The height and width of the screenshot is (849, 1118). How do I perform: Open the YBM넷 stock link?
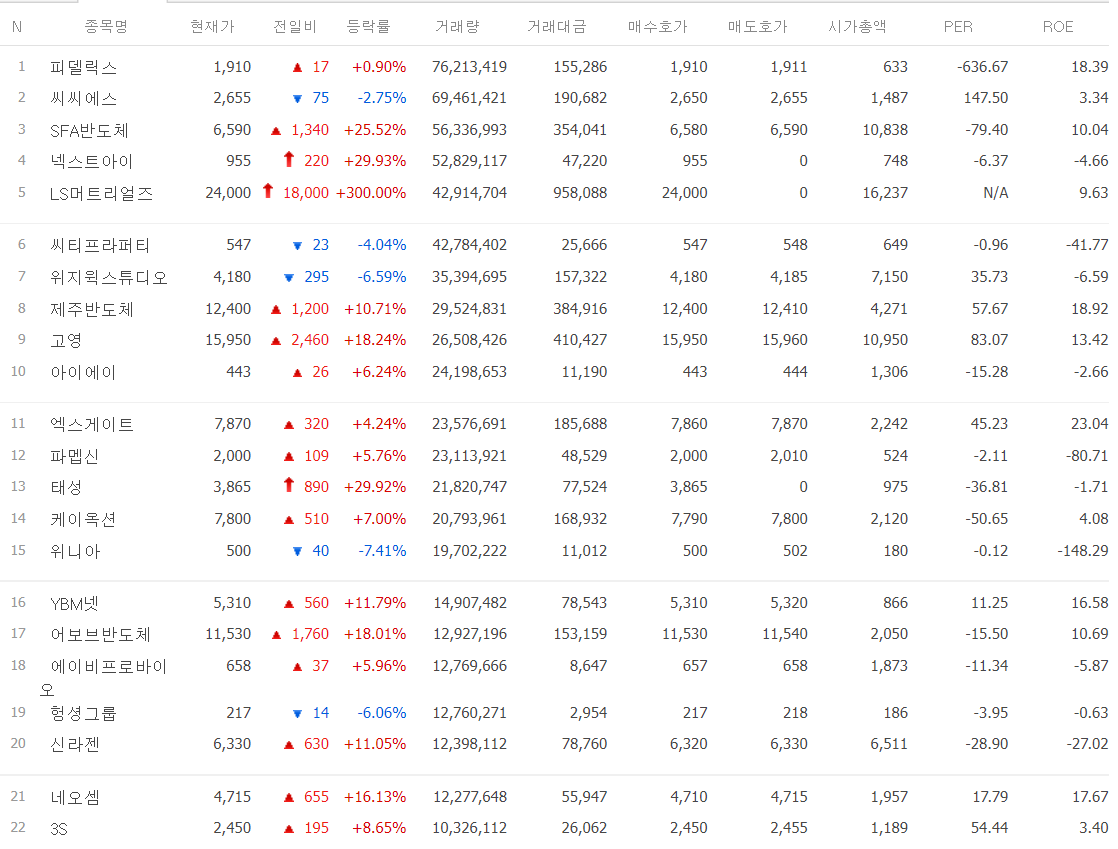click(74, 604)
